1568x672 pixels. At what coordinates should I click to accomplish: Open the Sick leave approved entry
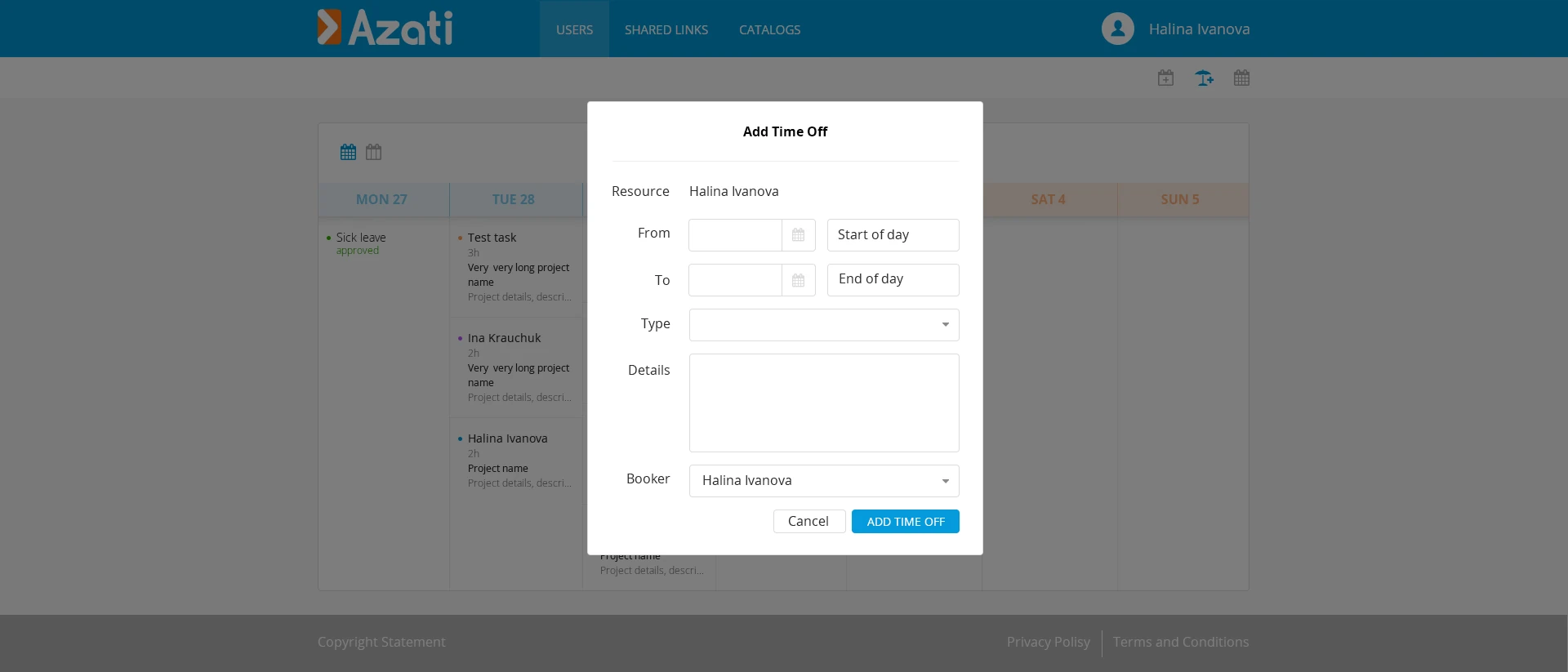tap(356, 243)
